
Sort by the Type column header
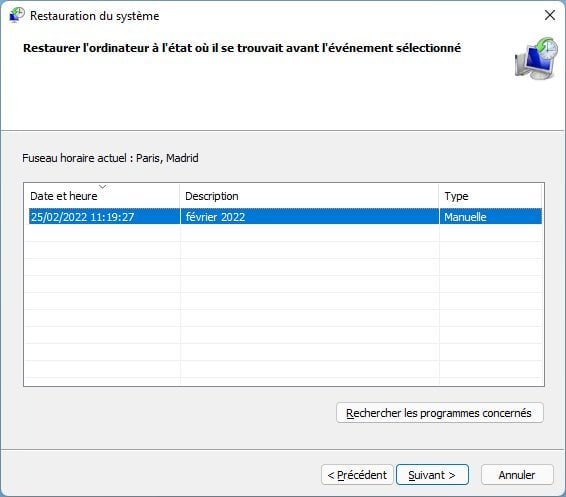point(490,196)
